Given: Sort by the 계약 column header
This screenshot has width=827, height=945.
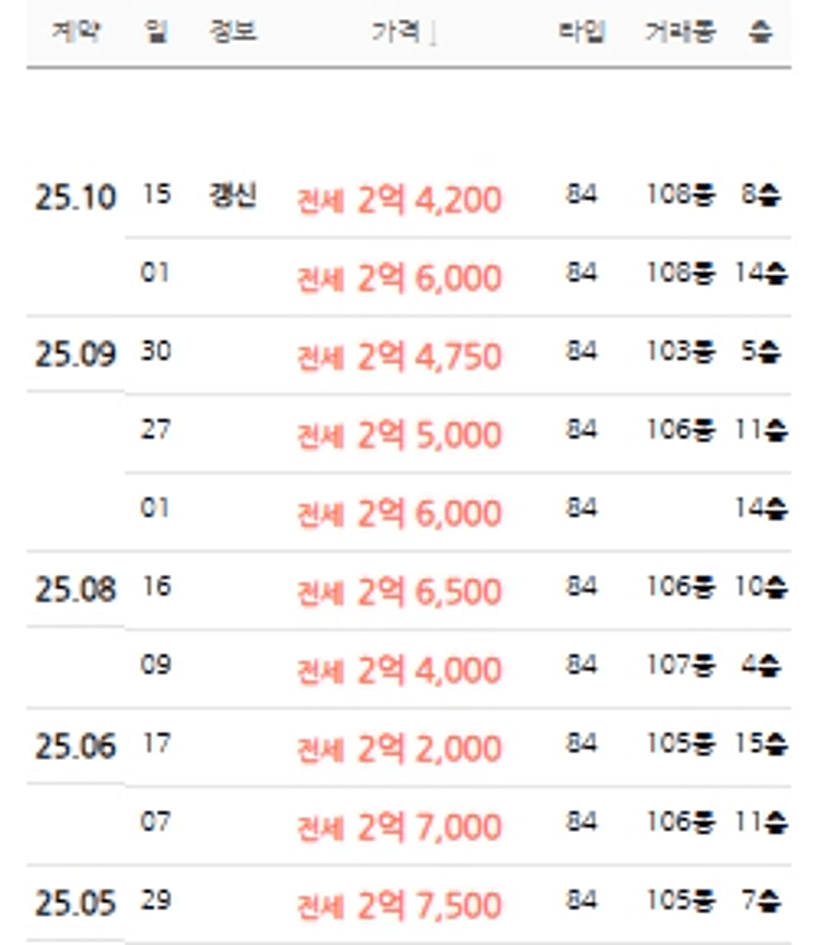Looking at the screenshot, I should click(73, 32).
